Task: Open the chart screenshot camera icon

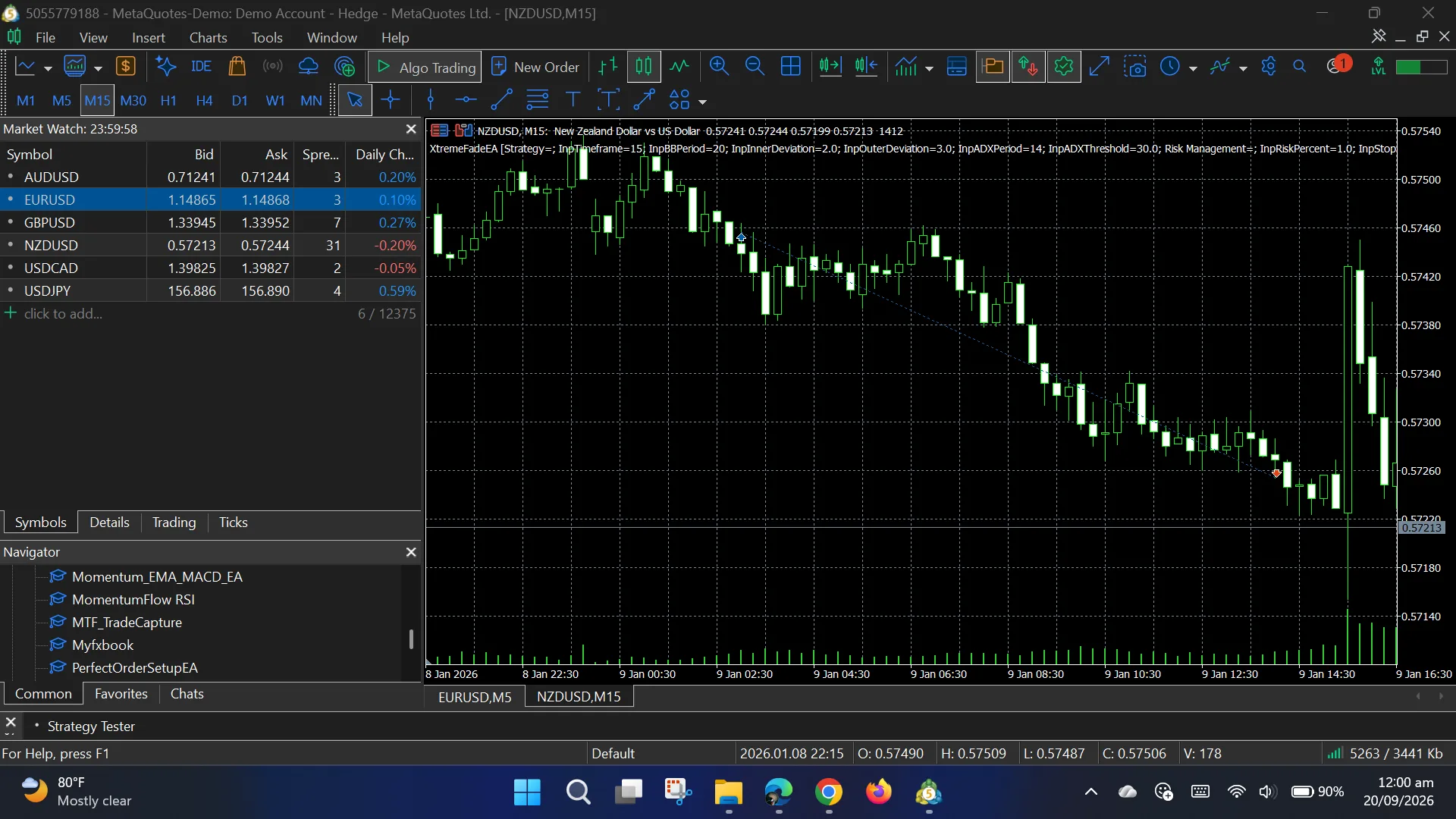Action: click(1135, 67)
